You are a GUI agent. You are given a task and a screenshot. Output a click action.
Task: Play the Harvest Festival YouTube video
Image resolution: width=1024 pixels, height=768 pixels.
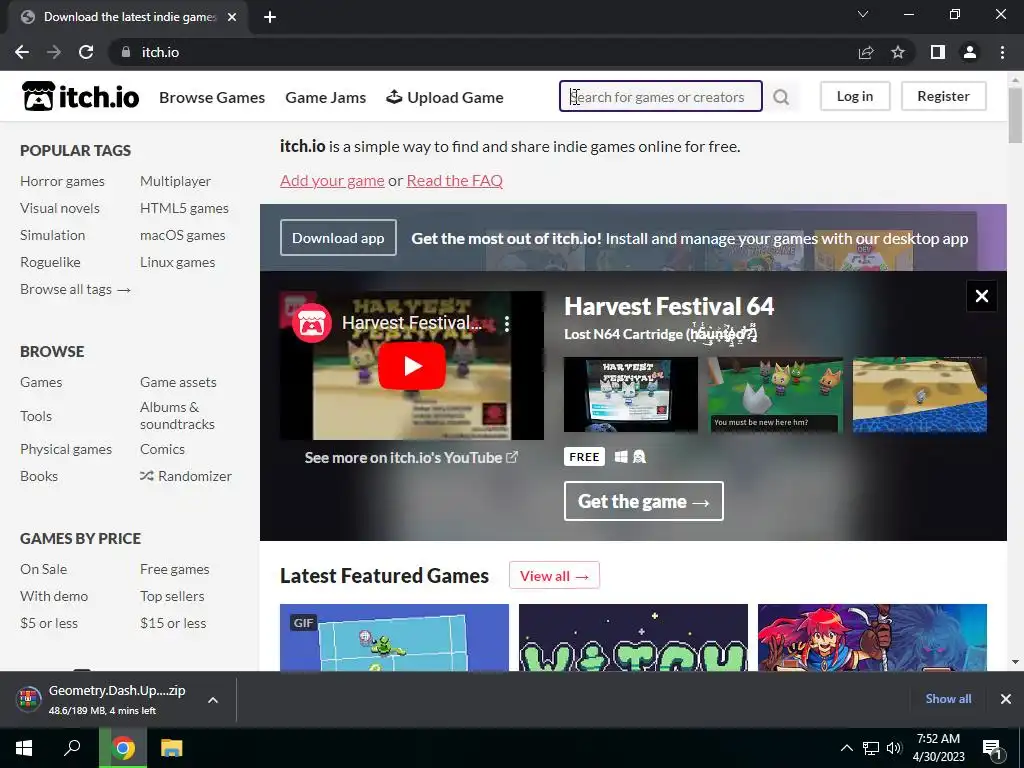point(412,366)
